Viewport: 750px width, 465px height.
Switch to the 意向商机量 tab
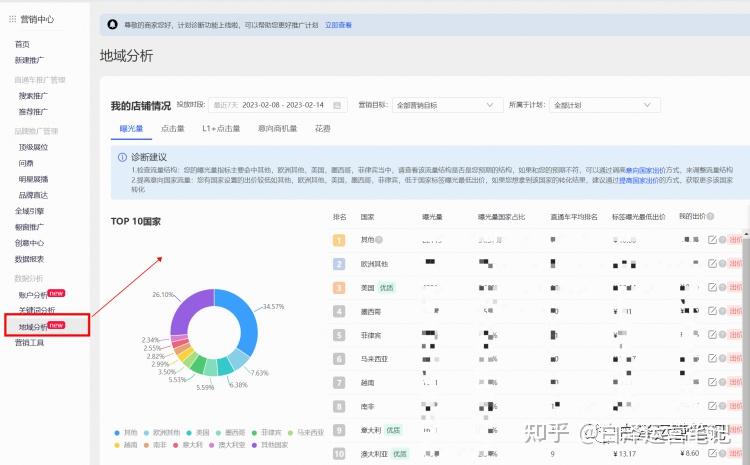[277, 129]
